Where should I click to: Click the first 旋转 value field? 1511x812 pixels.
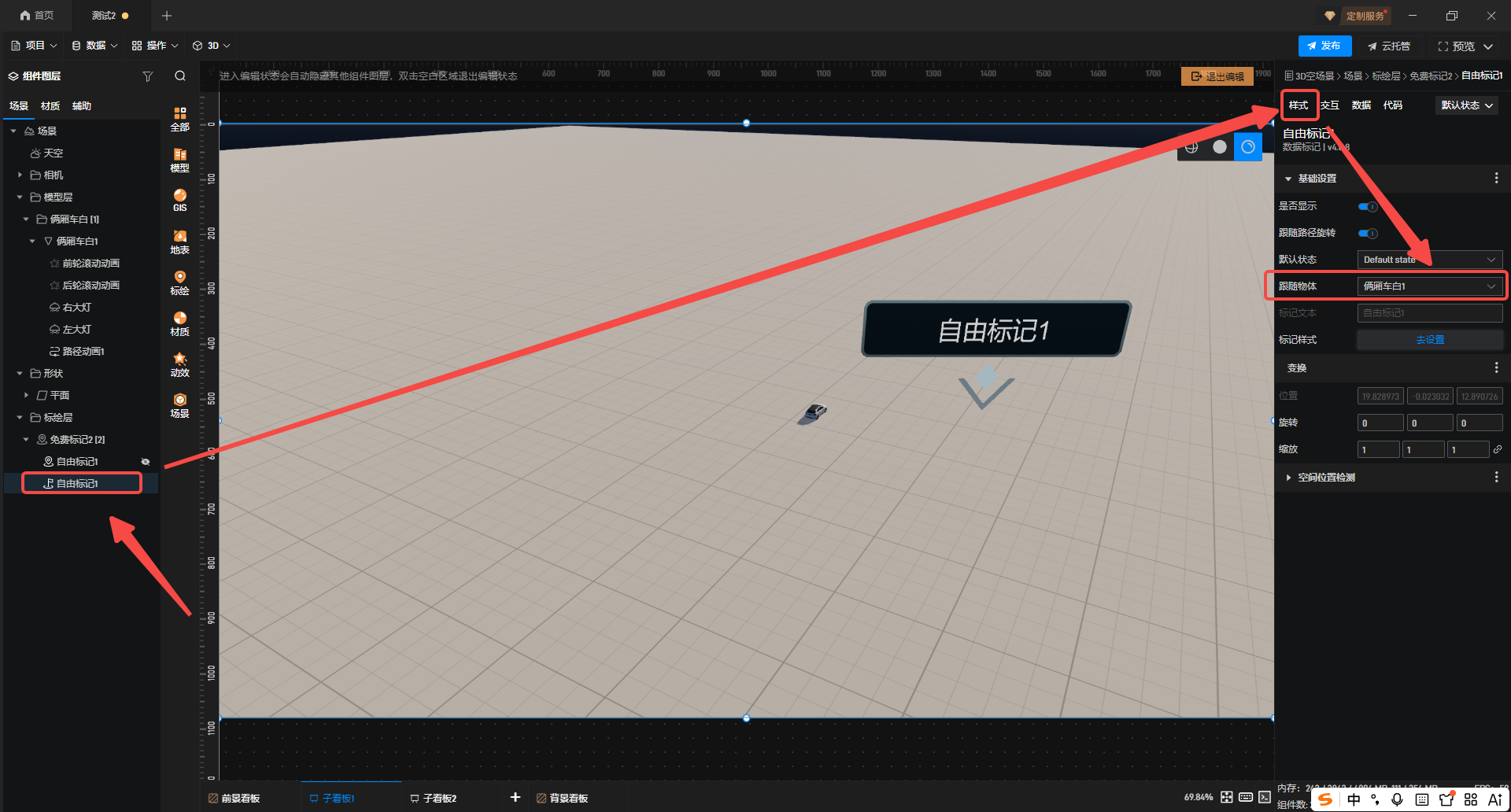(1380, 423)
